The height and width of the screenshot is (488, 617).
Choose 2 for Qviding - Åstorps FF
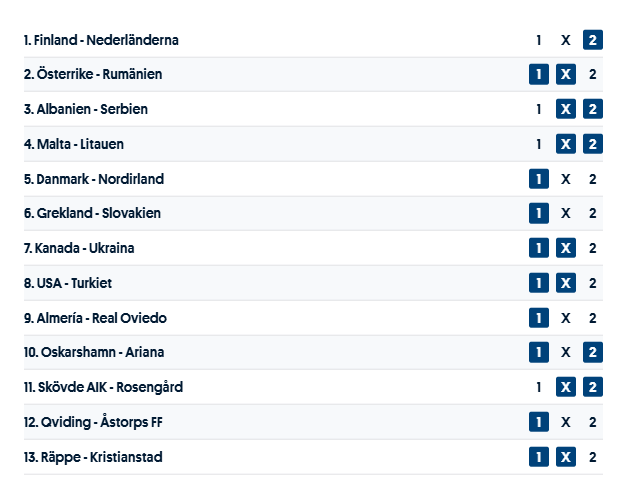592,422
